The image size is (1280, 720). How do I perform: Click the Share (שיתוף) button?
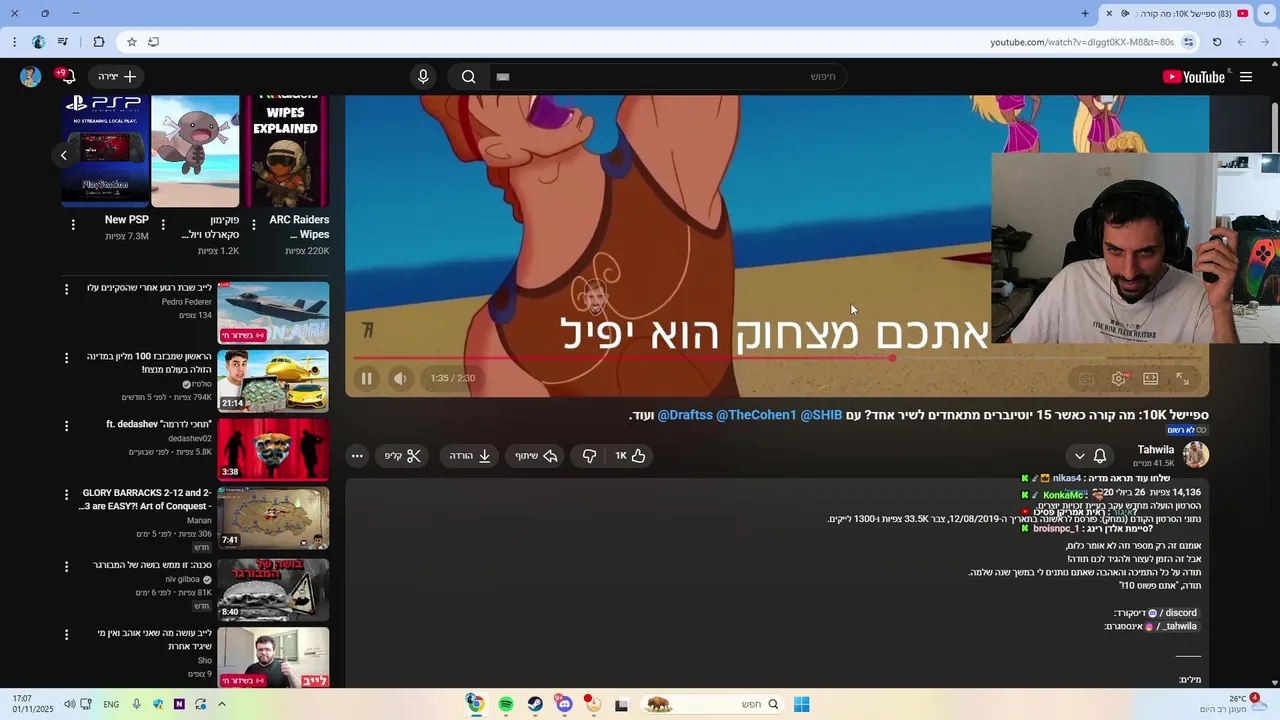pos(535,456)
